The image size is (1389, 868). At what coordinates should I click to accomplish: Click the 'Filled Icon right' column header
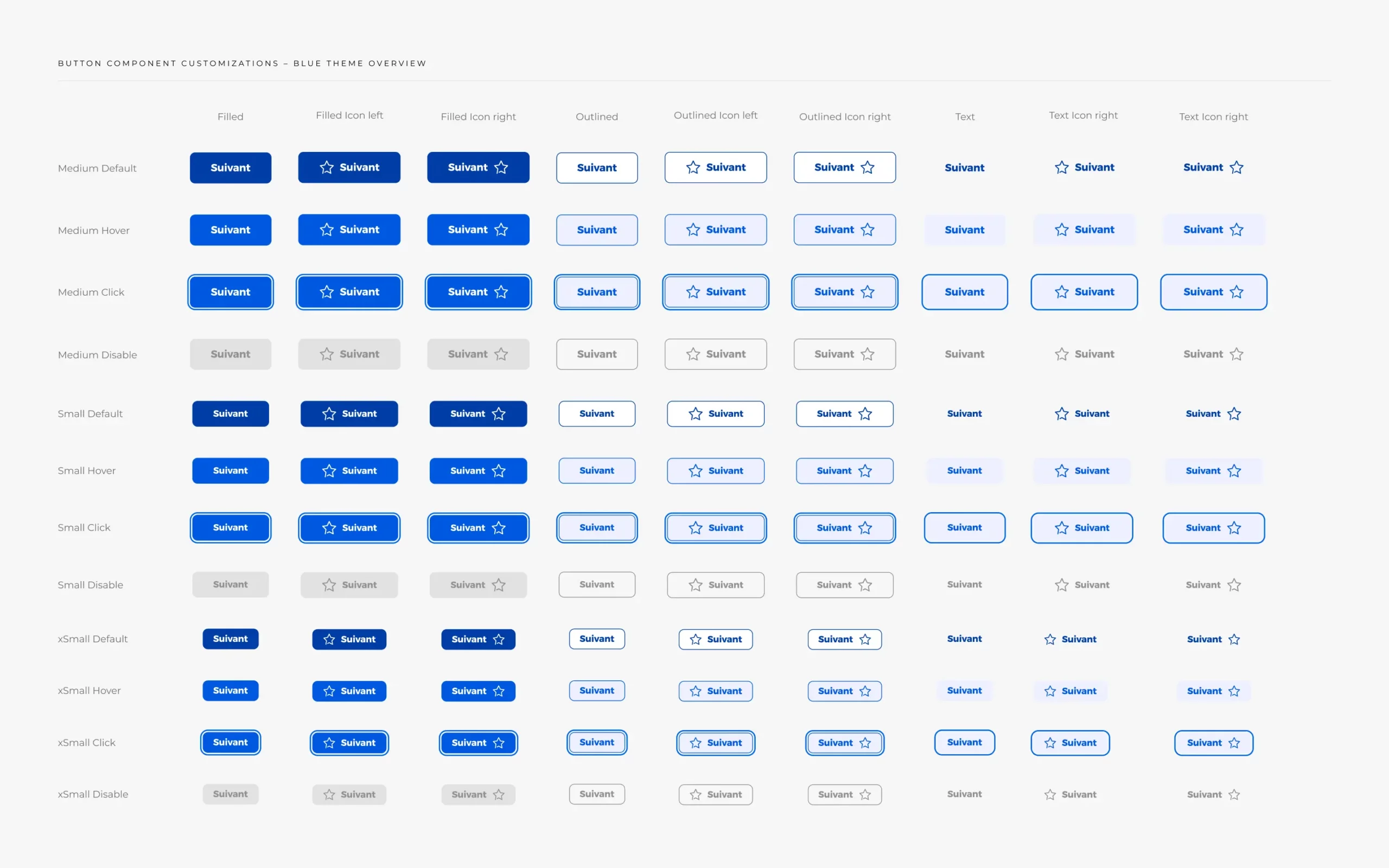point(478,117)
